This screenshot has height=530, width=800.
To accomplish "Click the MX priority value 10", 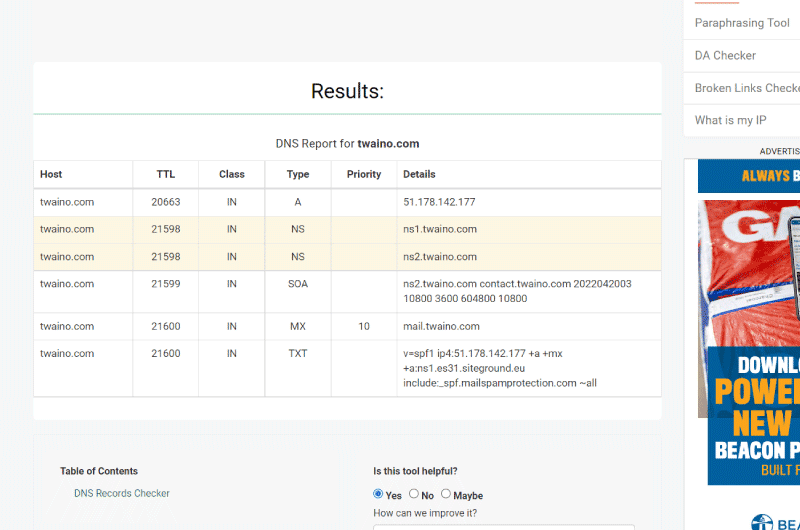I will tap(364, 326).
